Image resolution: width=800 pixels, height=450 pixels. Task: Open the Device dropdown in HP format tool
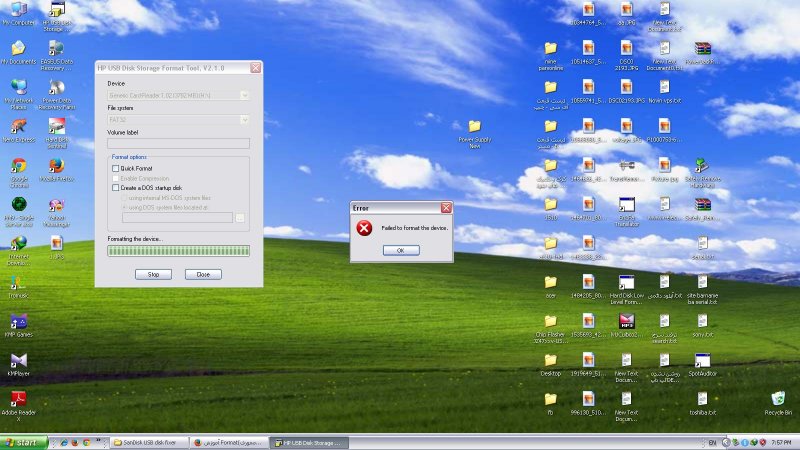[x=244, y=95]
